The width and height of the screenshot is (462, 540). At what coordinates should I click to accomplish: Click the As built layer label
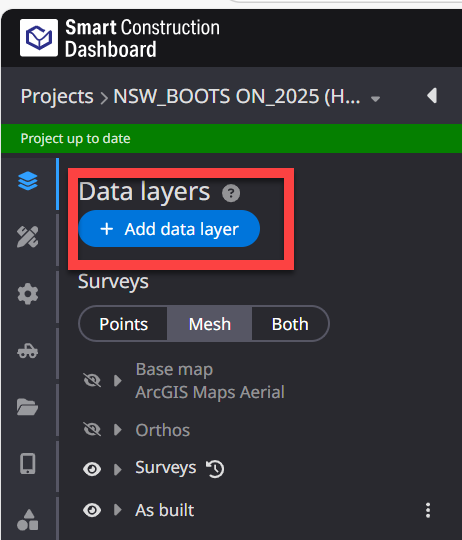(165, 510)
